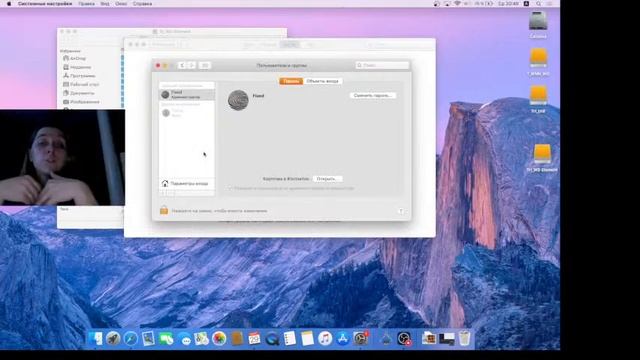
Task: Open Contacts book icon in Dock
Action: coord(237,338)
